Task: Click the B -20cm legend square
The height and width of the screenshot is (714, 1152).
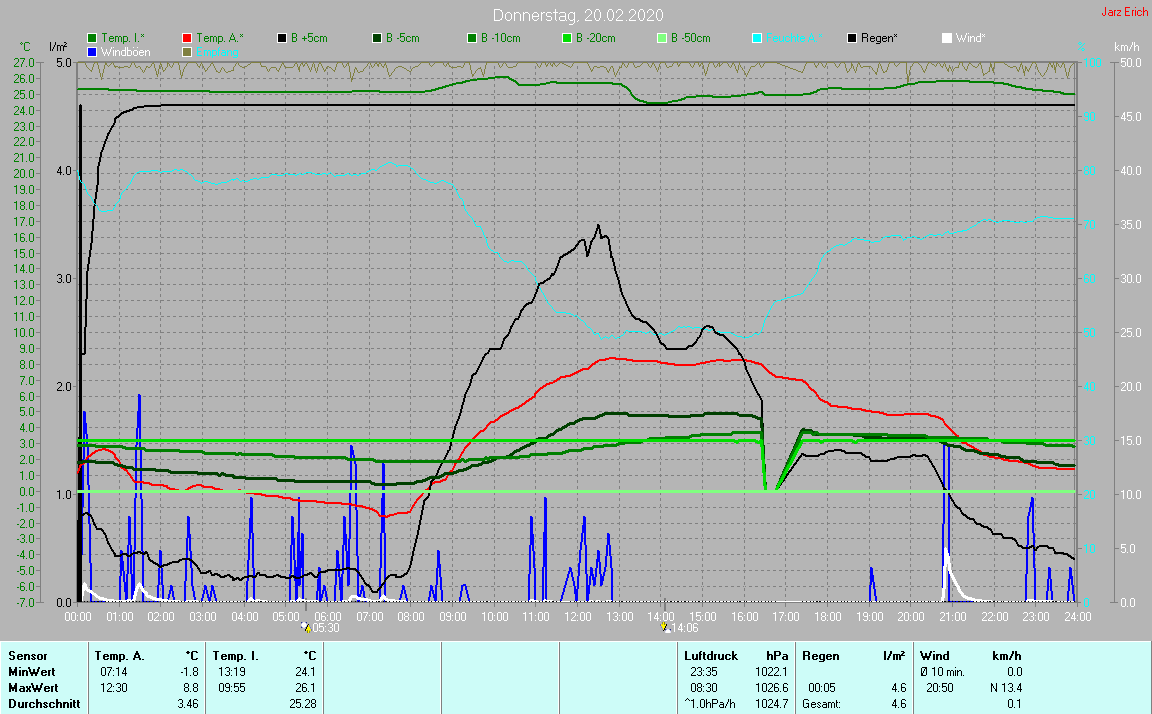Action: [x=567, y=38]
